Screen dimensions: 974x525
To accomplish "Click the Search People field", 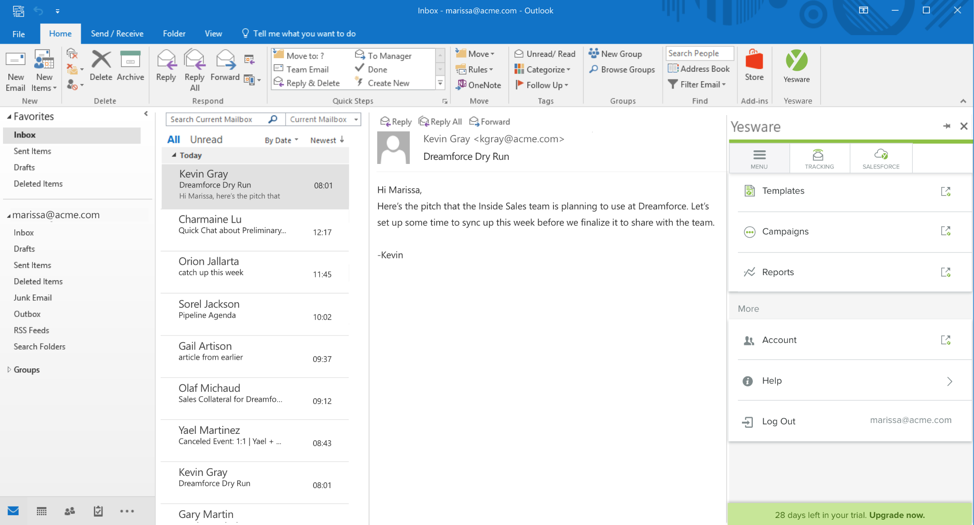I will tap(699, 53).
